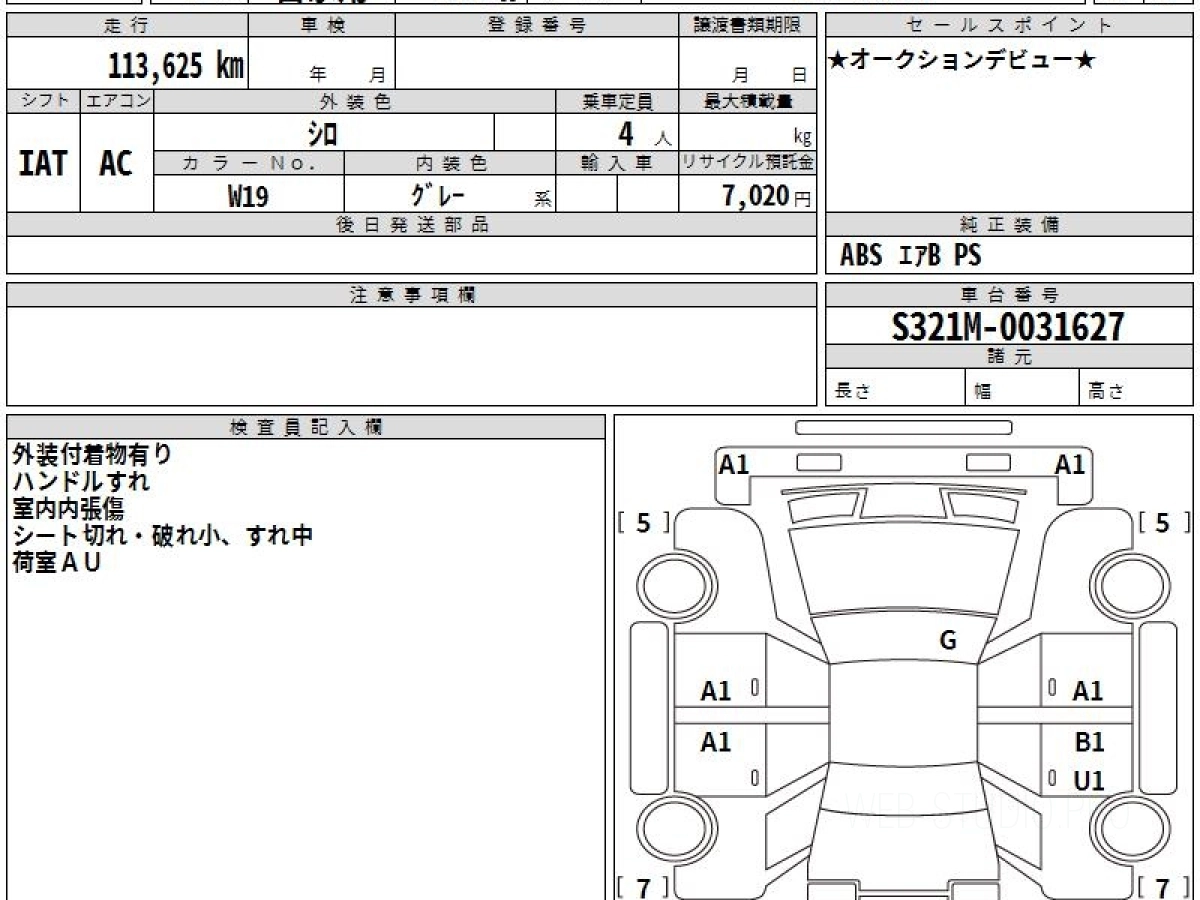Screen dimensions: 1200x900
Task: Click the 外装付着物有り inspector note
Action: tap(92, 454)
